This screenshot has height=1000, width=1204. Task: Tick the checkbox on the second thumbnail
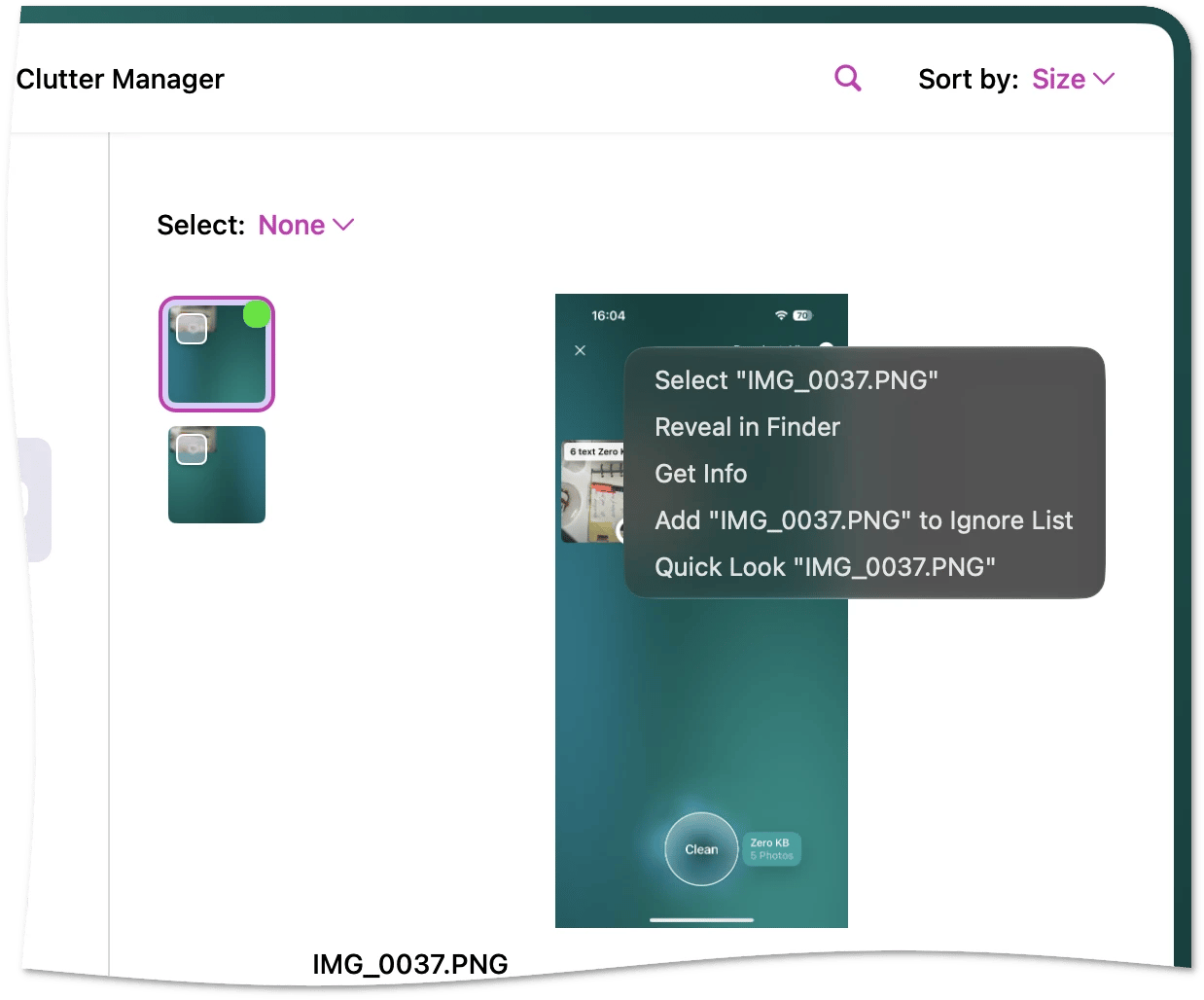point(192,448)
